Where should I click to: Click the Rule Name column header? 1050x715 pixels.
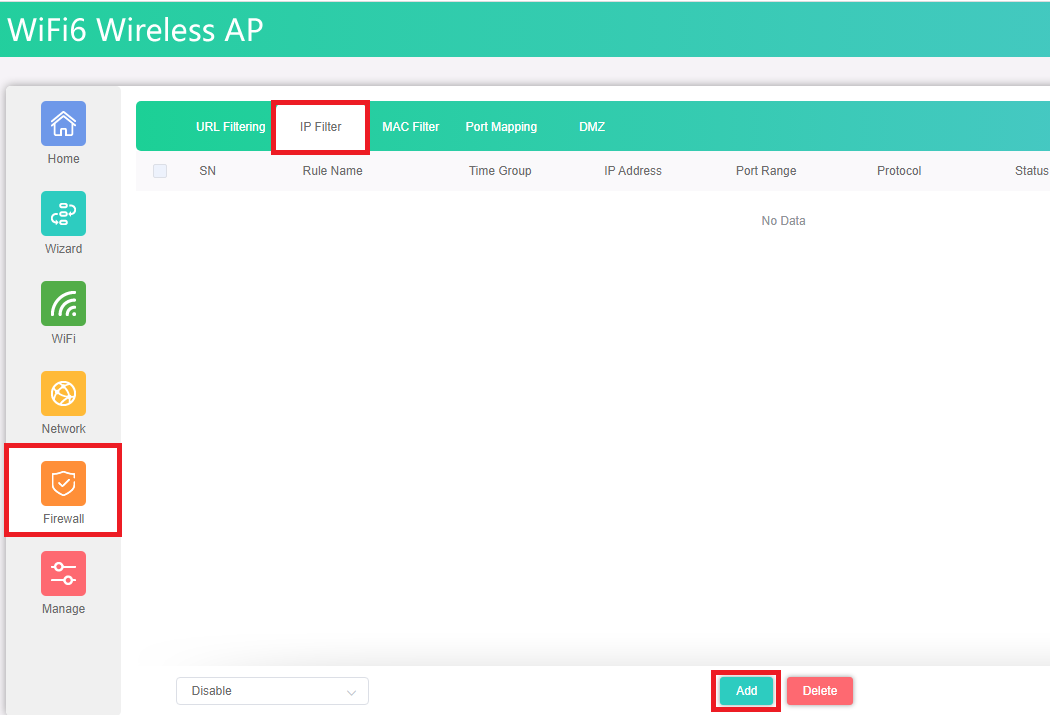[333, 171]
